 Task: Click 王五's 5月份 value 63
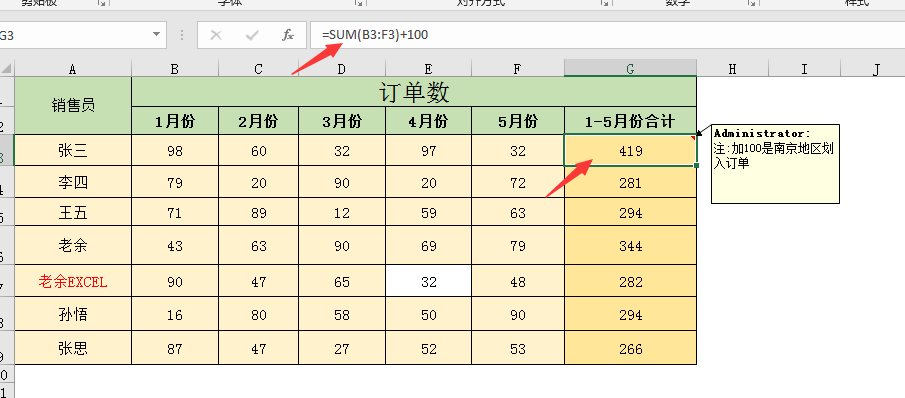click(x=518, y=212)
